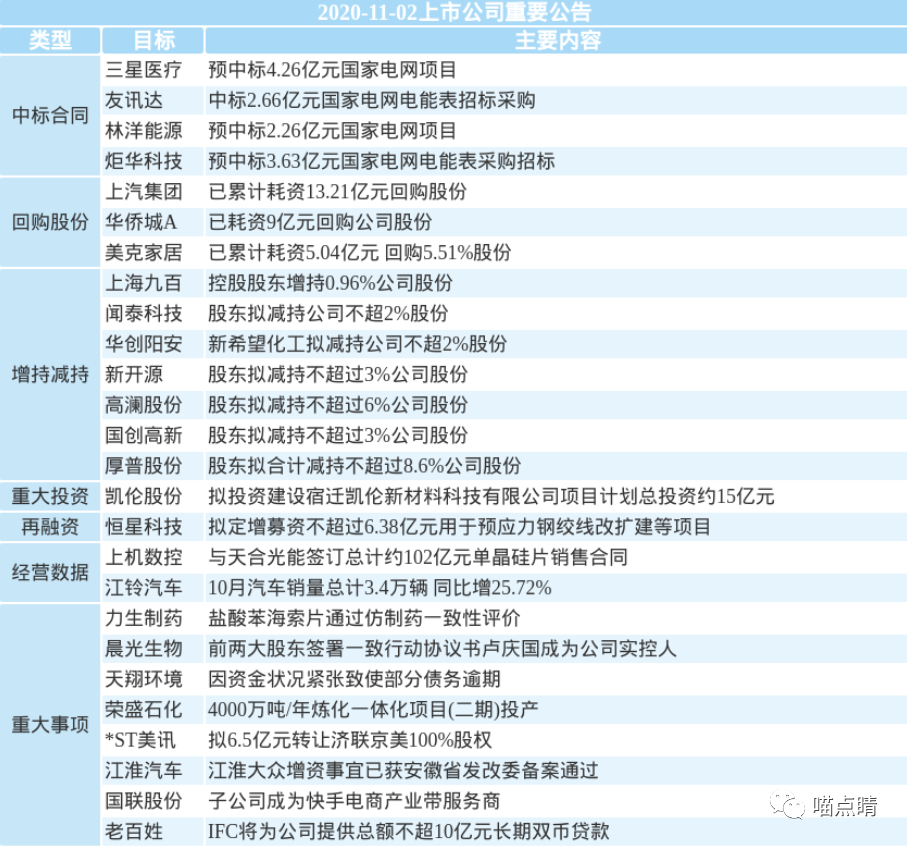Click the company name '新开源'
The height and width of the screenshot is (846, 907).
(x=134, y=374)
